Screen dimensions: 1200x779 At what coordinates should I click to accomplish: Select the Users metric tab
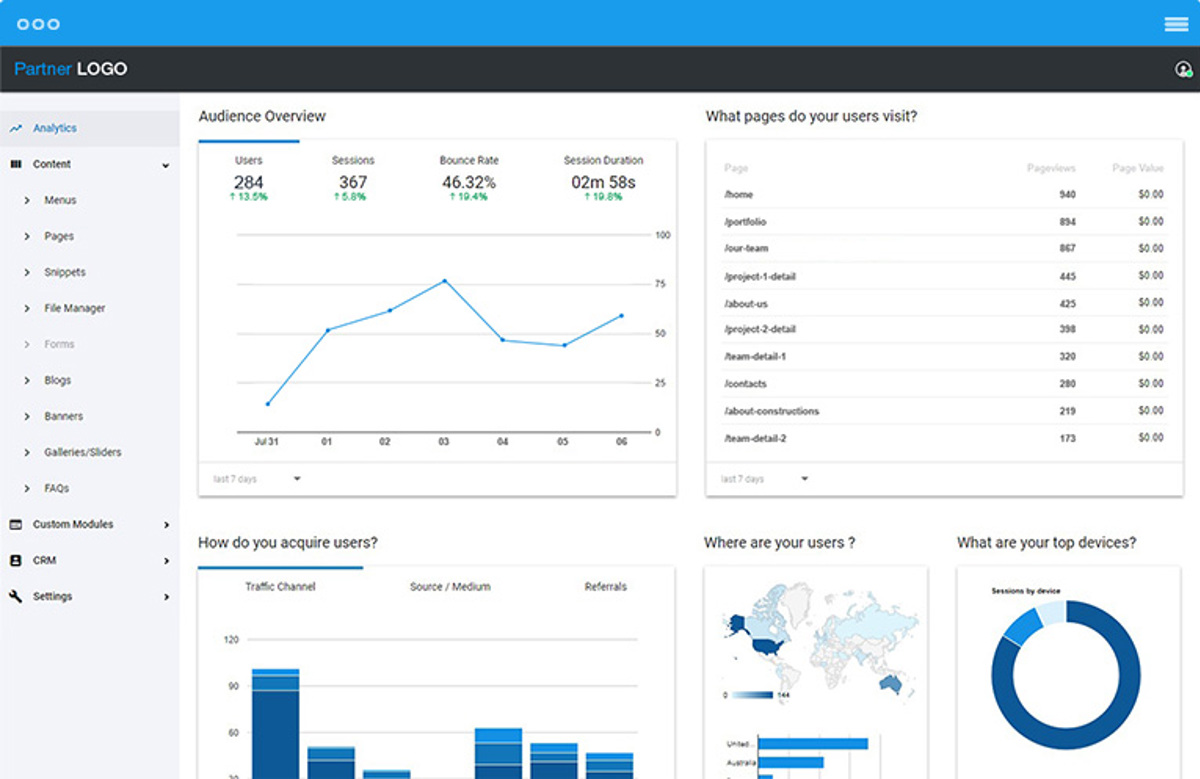pyautogui.click(x=249, y=177)
